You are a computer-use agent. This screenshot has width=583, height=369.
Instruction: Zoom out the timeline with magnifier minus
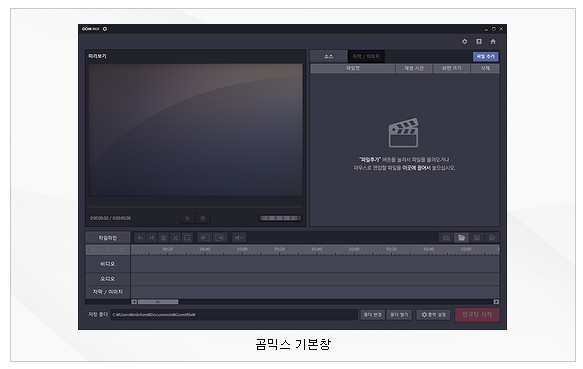pos(108,250)
